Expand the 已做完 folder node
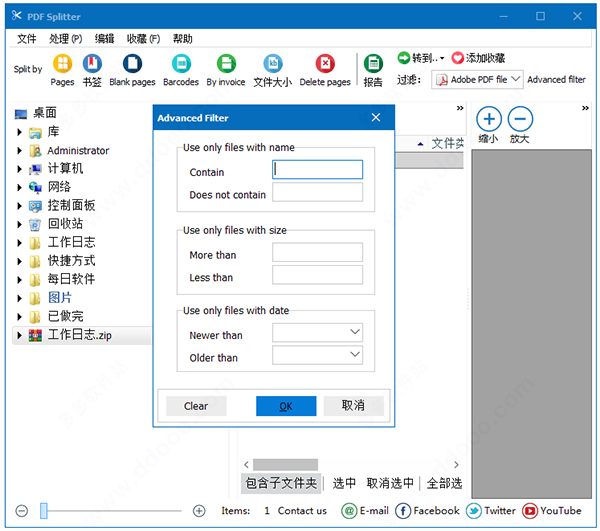Image resolution: width=600 pixels, height=531 pixels. coord(19,317)
